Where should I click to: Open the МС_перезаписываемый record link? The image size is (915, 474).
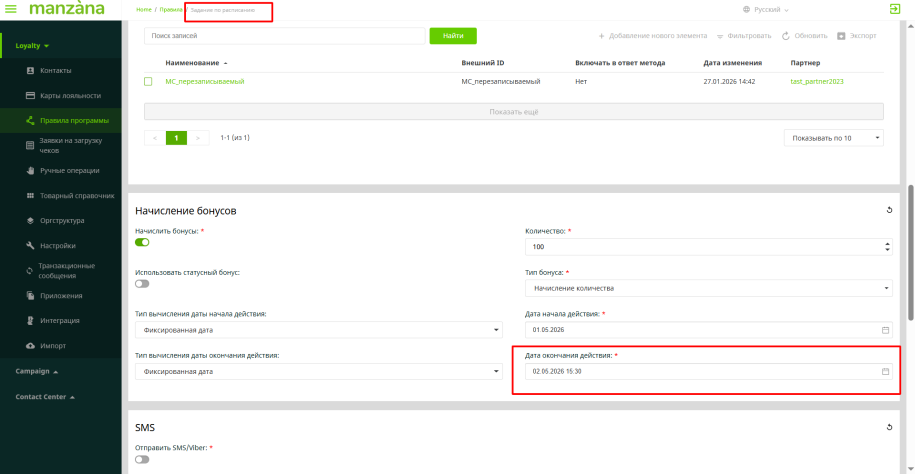click(x=205, y=82)
